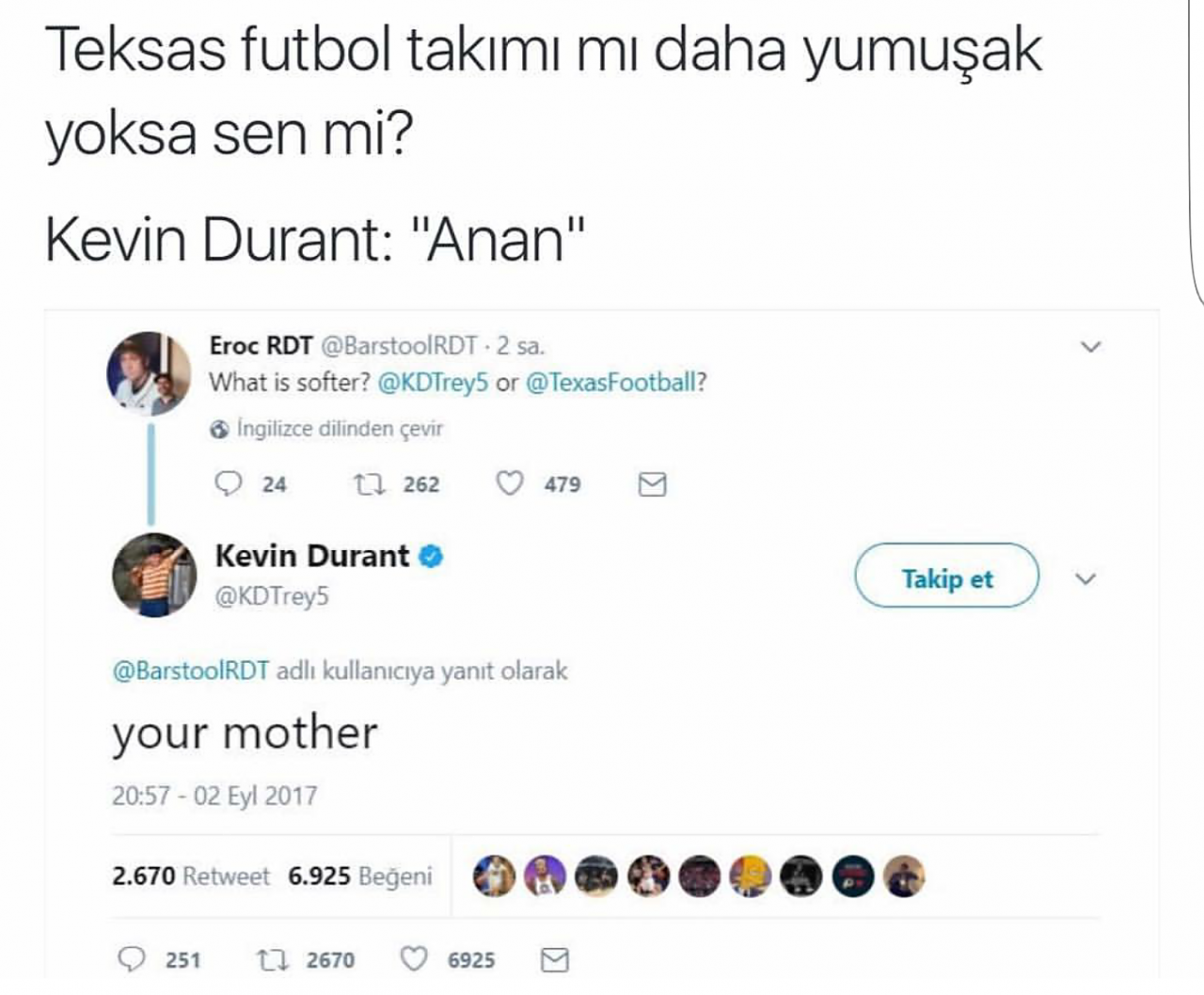Open direct message envelope on Eroc RDT tweet
Viewport: 1204px width, 995px height.
click(652, 484)
